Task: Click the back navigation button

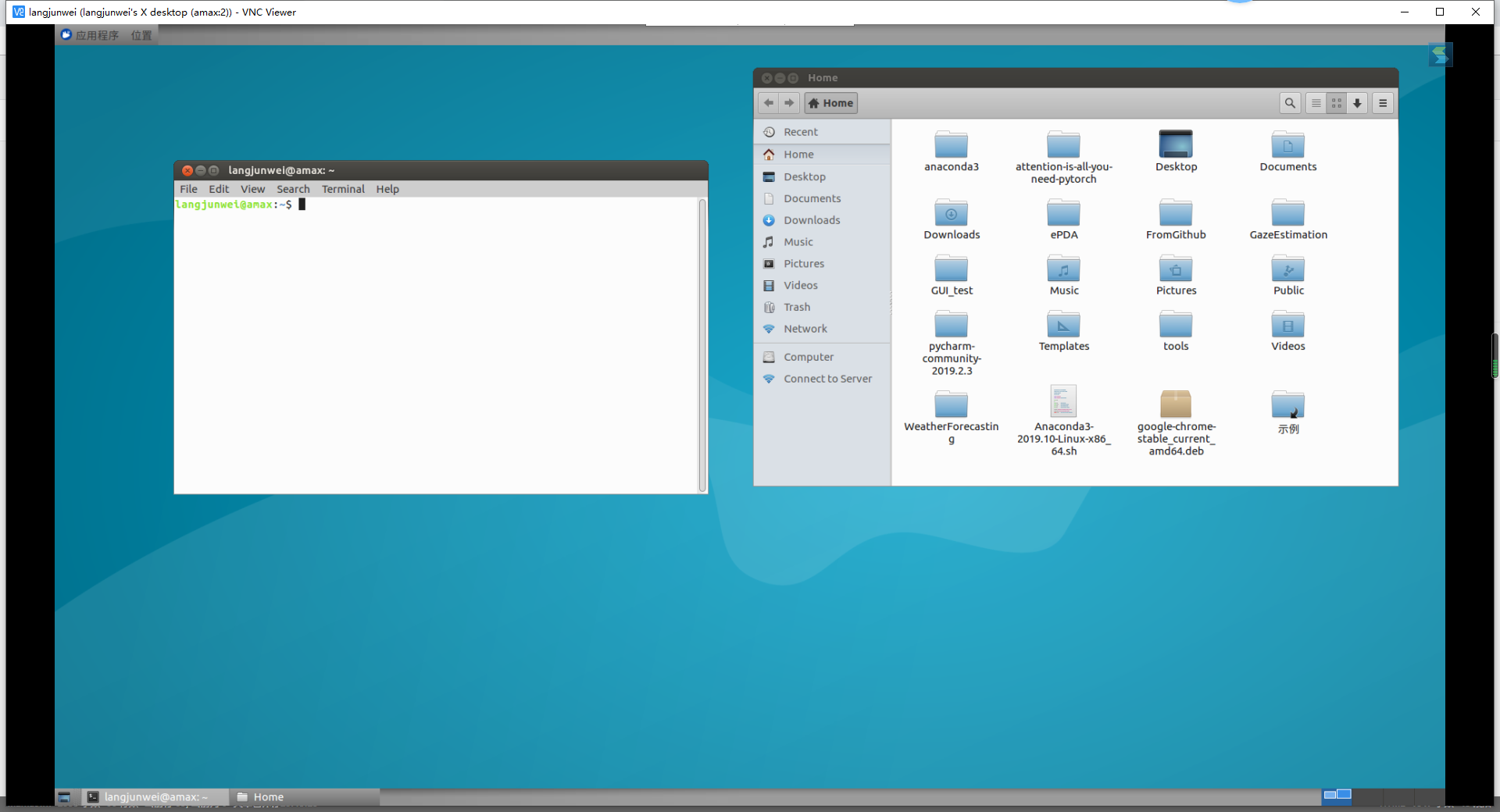Action: [x=768, y=102]
